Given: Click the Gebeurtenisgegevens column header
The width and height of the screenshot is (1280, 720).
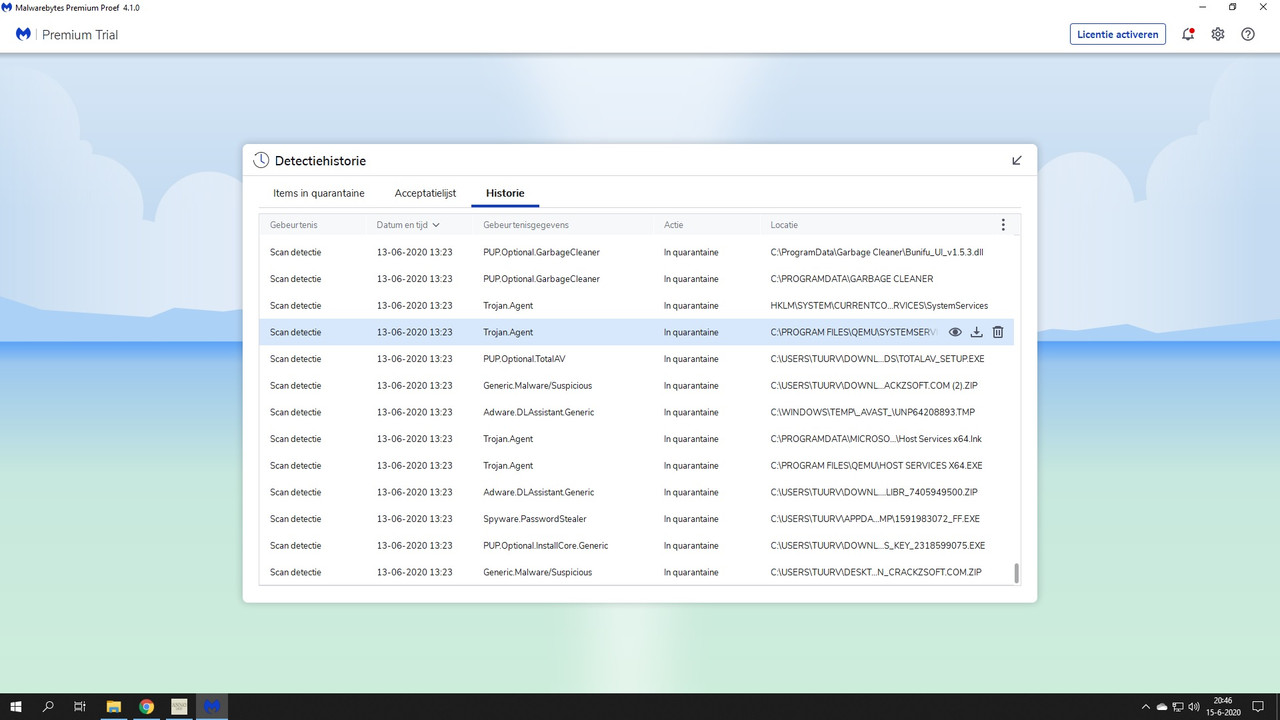Looking at the screenshot, I should [526, 225].
